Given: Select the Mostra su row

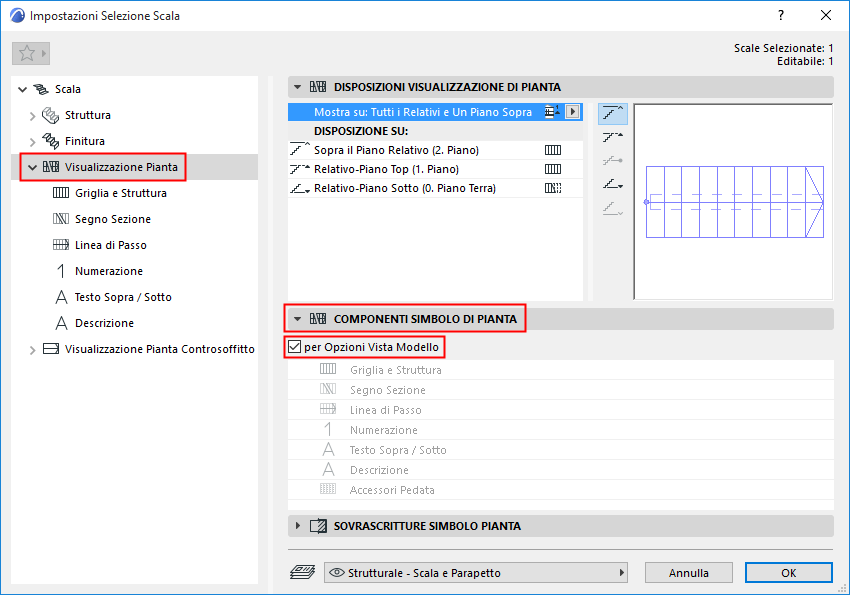Looking at the screenshot, I should coord(435,112).
